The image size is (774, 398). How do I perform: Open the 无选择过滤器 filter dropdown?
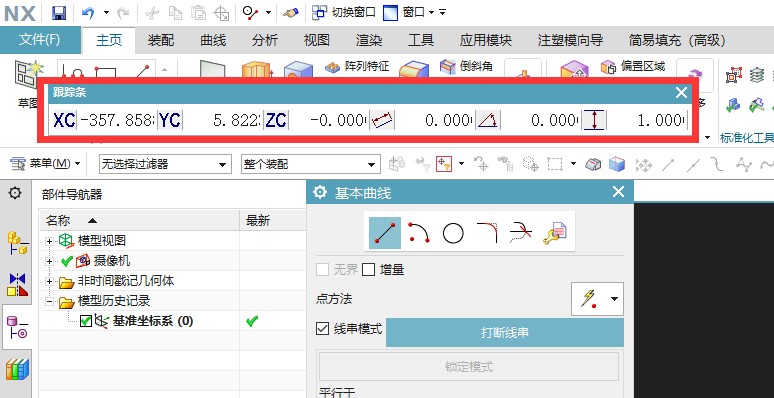click(x=165, y=164)
